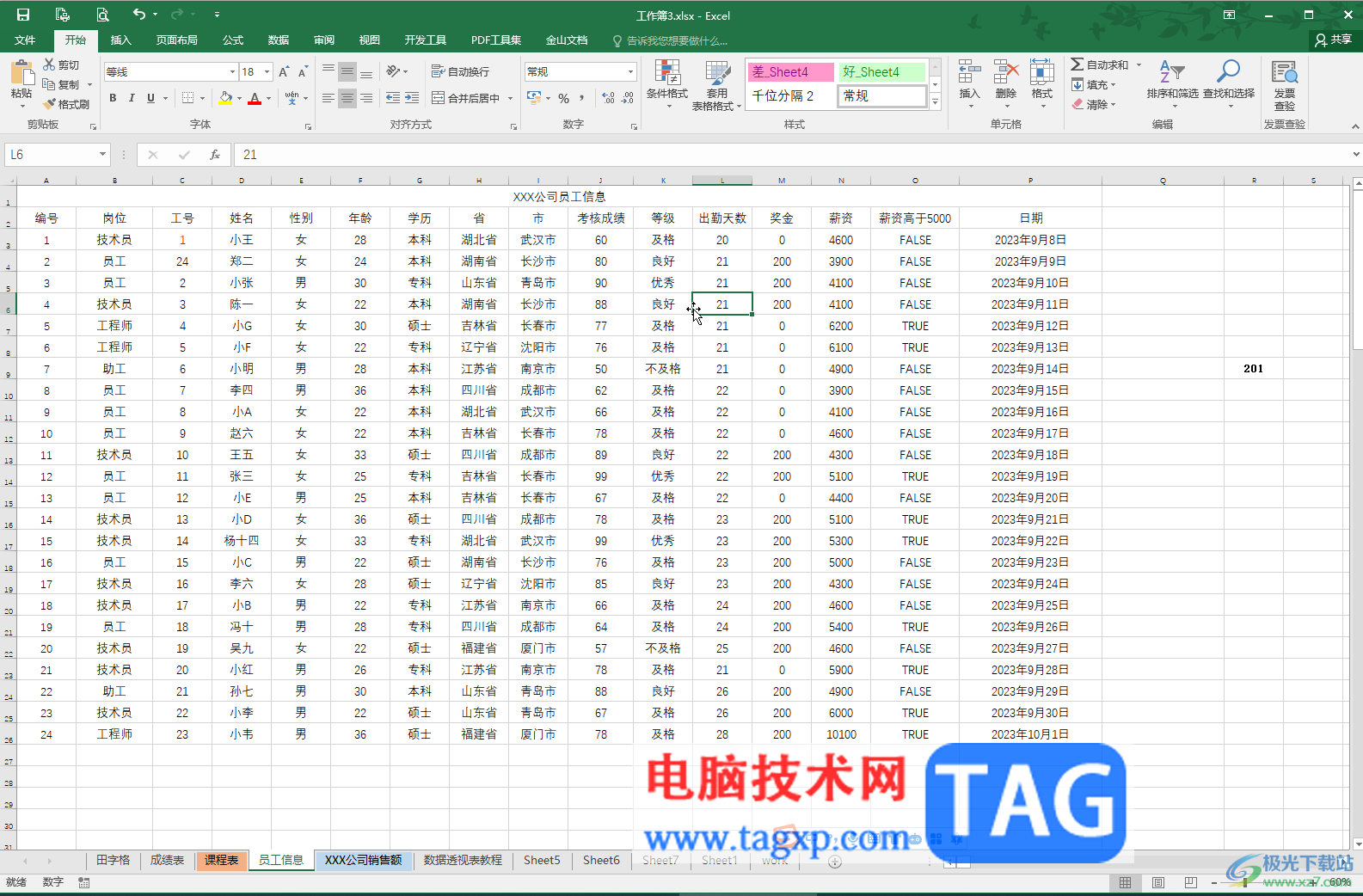This screenshot has height=896, width=1363.
Task: Toggle Italic formatting
Action: (x=132, y=98)
